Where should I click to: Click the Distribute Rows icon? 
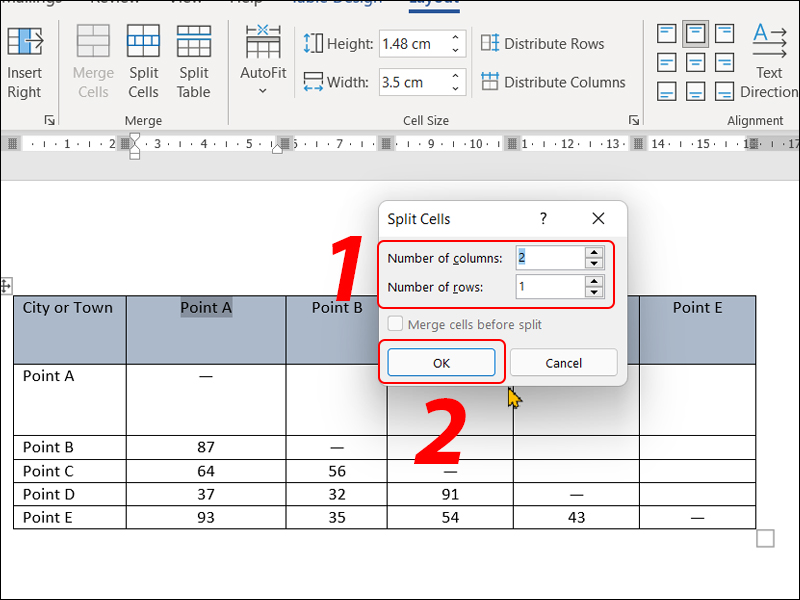pyautogui.click(x=490, y=43)
